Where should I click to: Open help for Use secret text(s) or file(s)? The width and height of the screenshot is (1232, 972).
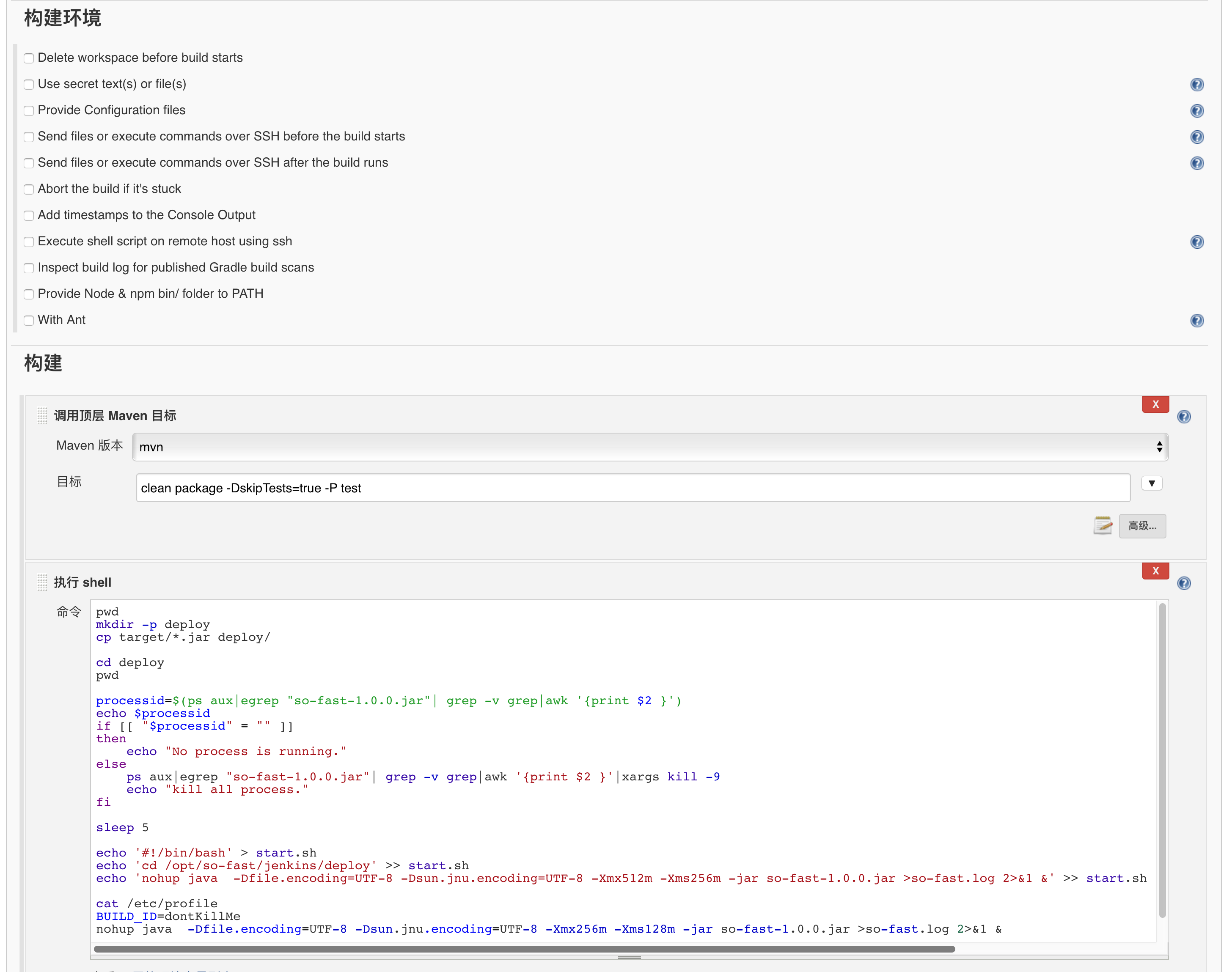1197,85
